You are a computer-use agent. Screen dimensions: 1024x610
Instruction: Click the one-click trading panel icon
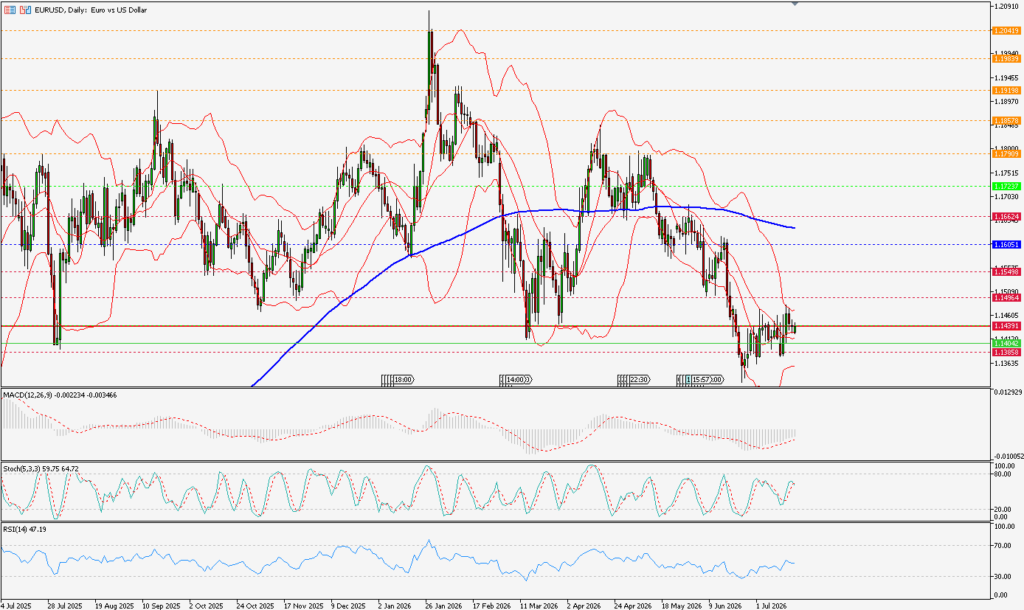click(x=8, y=10)
